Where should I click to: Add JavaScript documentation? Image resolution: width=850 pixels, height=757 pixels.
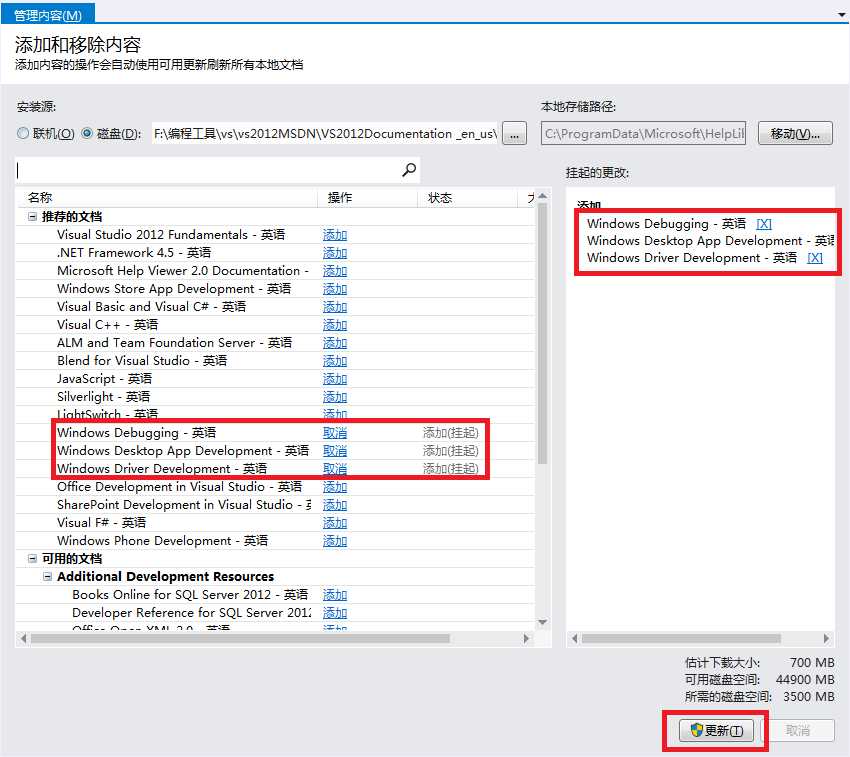click(x=334, y=378)
